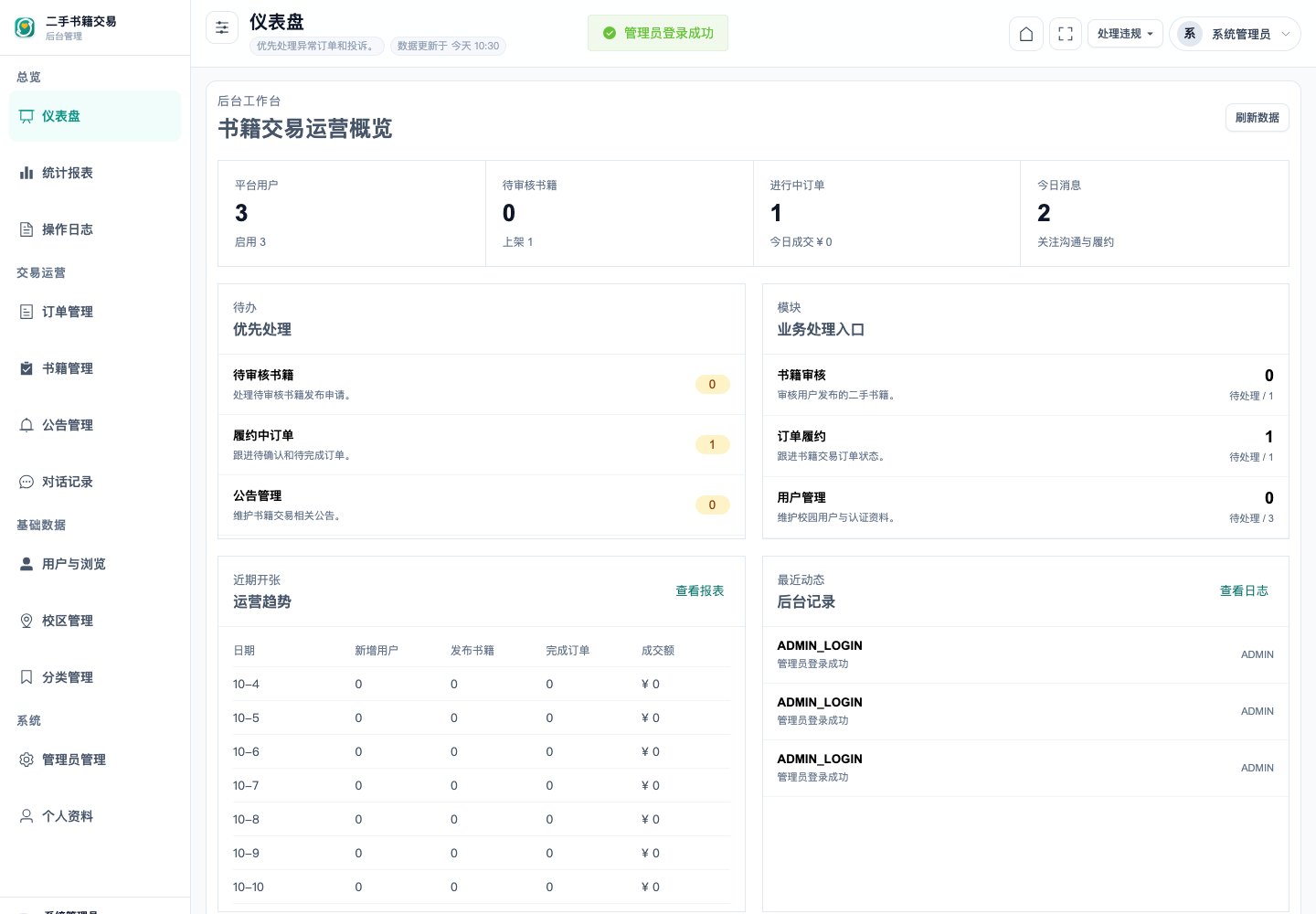This screenshot has height=914, width=1316.
Task: Open the 书籍审核 business entry
Action: (1025, 385)
